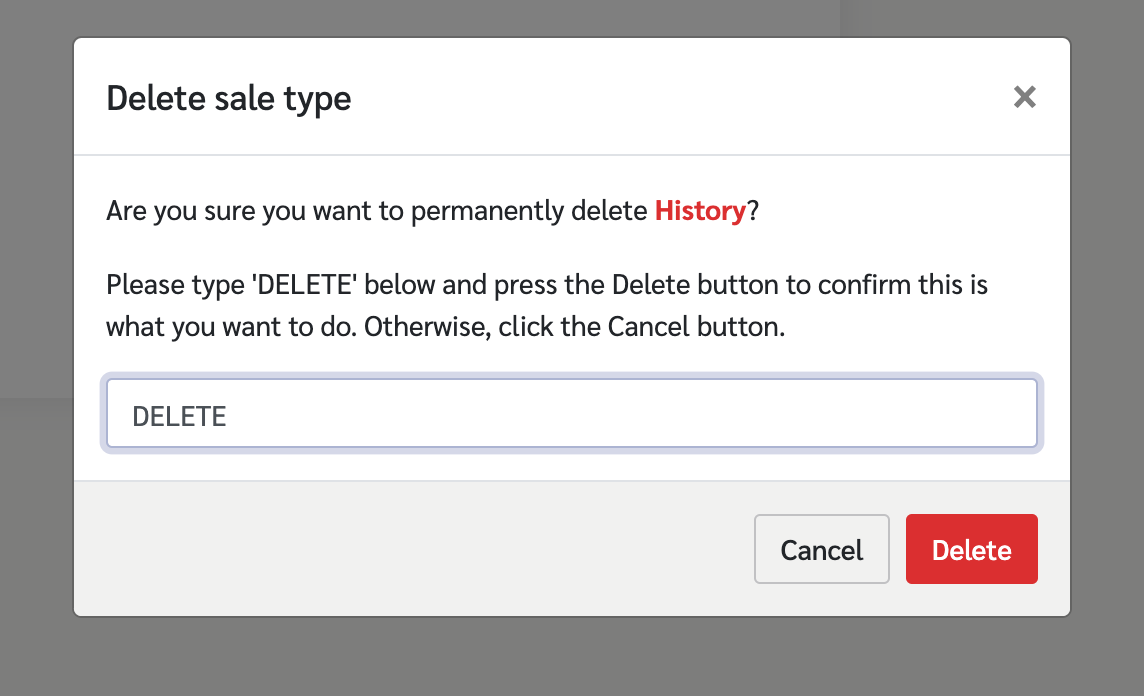Screen dimensions: 1144x696
Task: Click the gray overlay below the modal
Action: click(572, 657)
